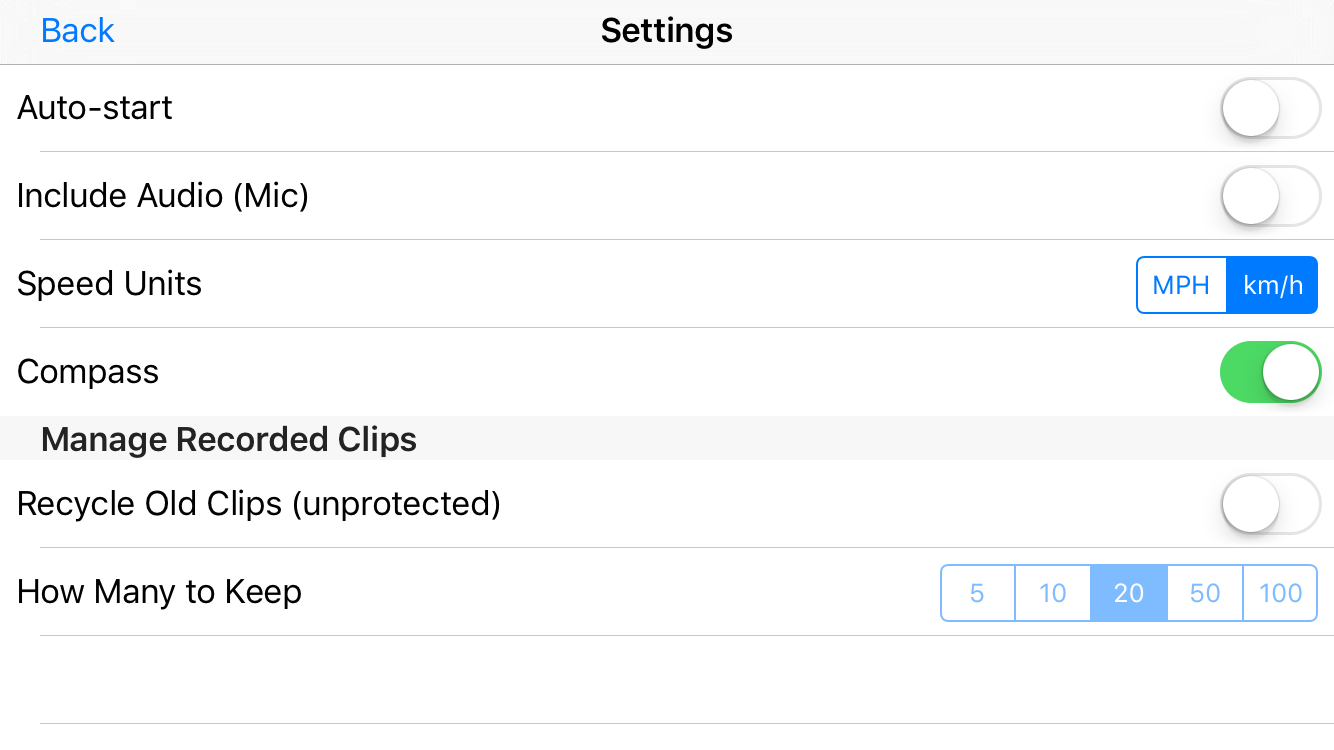Click the How Many to Keep label

pos(160,592)
